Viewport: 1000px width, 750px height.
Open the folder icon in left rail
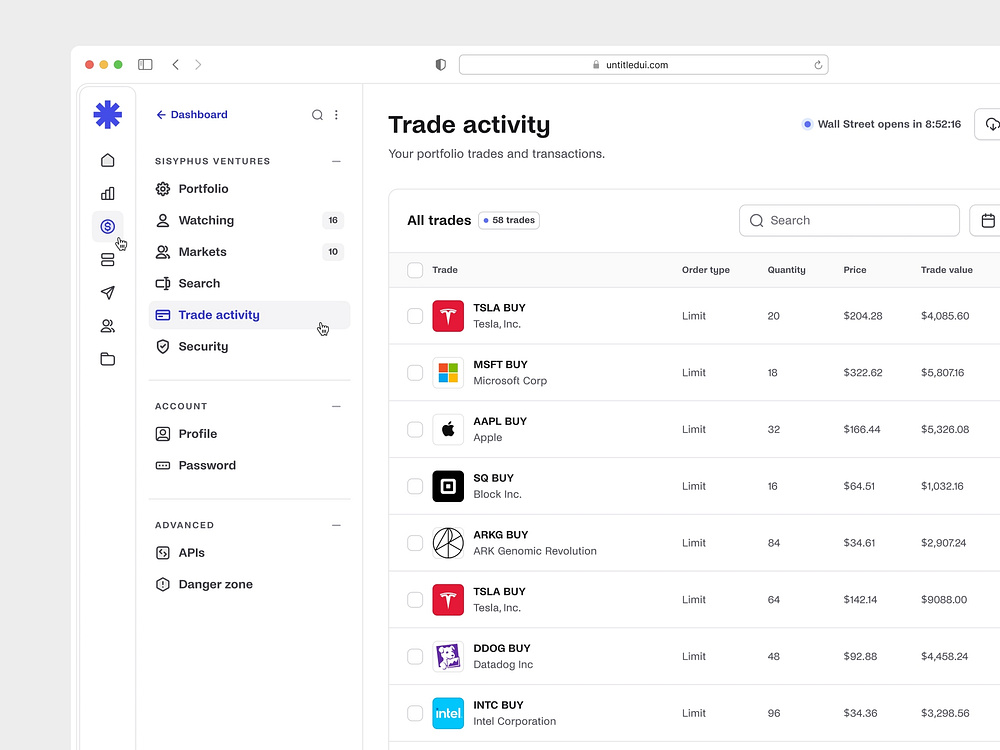click(x=108, y=359)
